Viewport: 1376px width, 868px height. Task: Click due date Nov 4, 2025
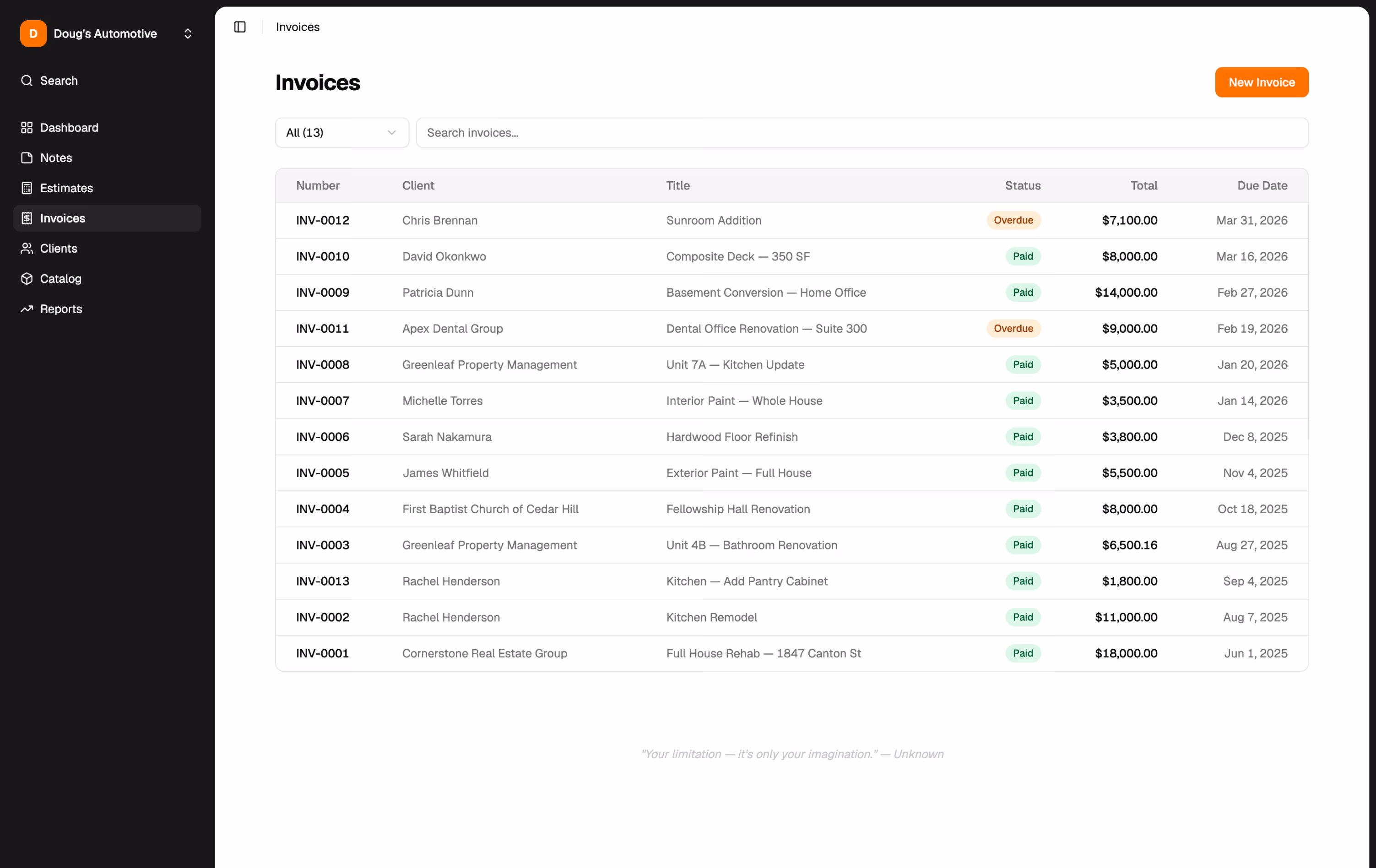1255,473
